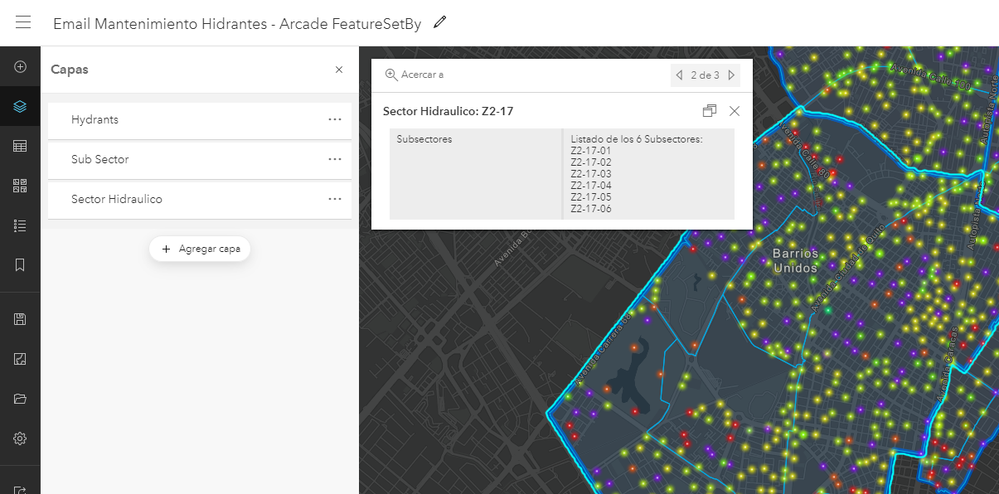Screen dimensions: 999x494
Task: Click the Open folder sidebar icon
Action: 20,399
